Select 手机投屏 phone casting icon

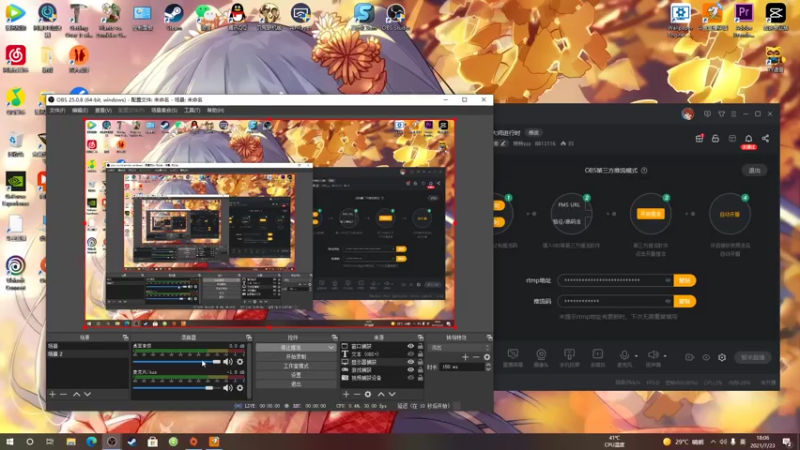[x=569, y=357]
